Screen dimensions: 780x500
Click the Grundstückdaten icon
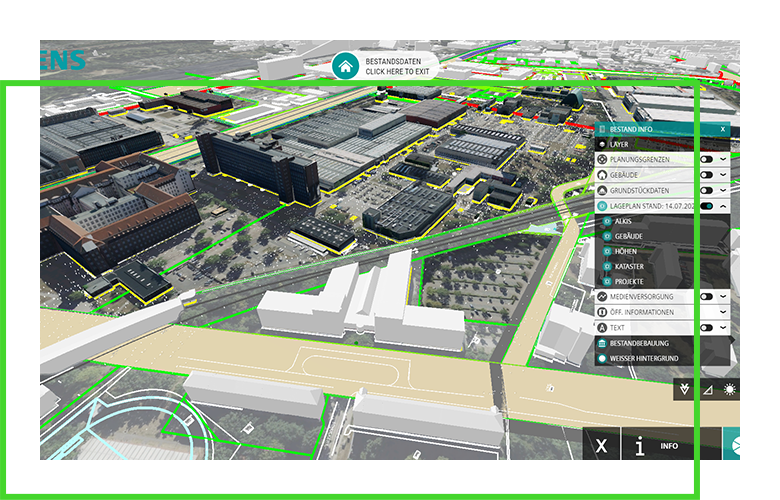[x=602, y=191]
